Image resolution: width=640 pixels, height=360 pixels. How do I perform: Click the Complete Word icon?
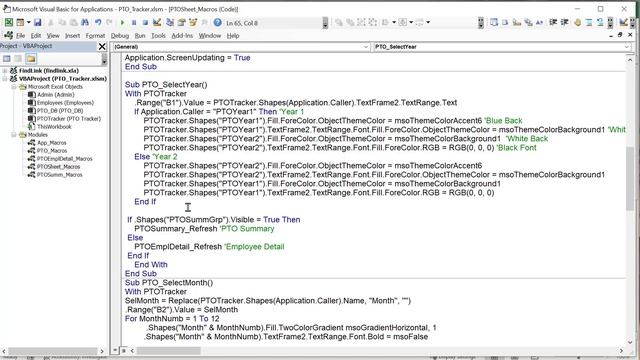click(x=540, y=22)
